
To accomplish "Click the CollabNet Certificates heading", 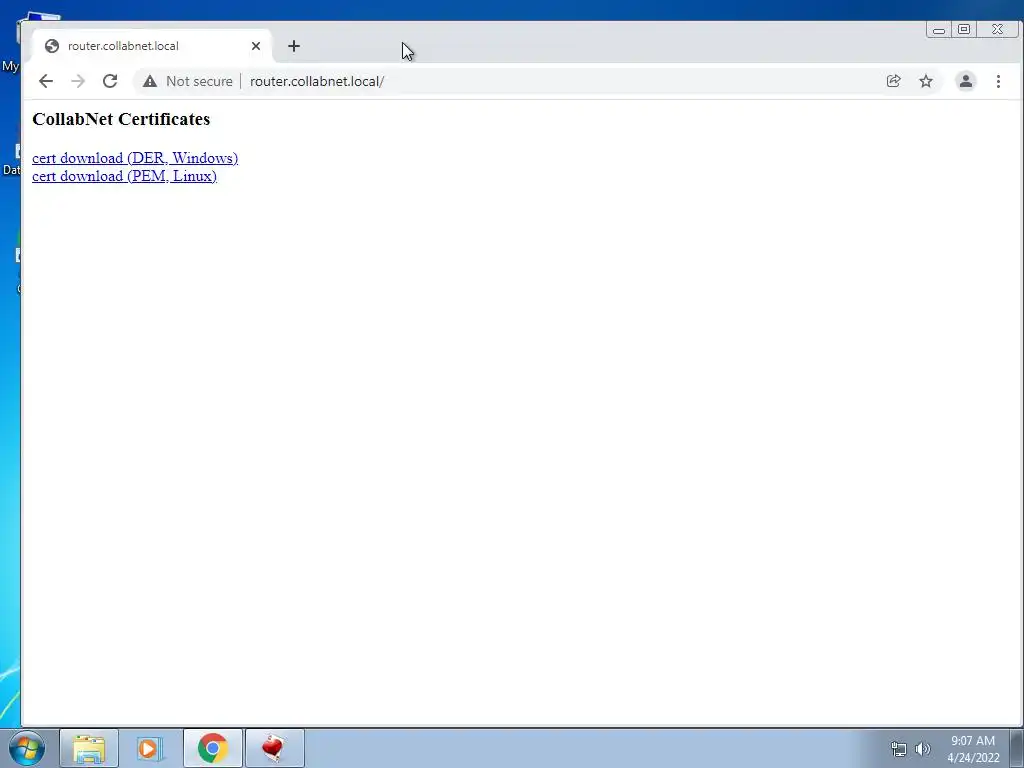I will tap(121, 119).
